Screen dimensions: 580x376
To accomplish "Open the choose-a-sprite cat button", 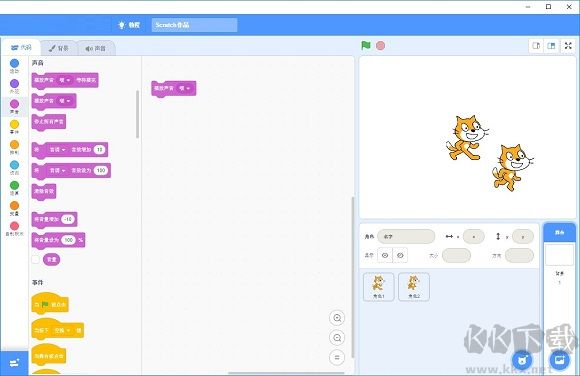I will click(522, 360).
